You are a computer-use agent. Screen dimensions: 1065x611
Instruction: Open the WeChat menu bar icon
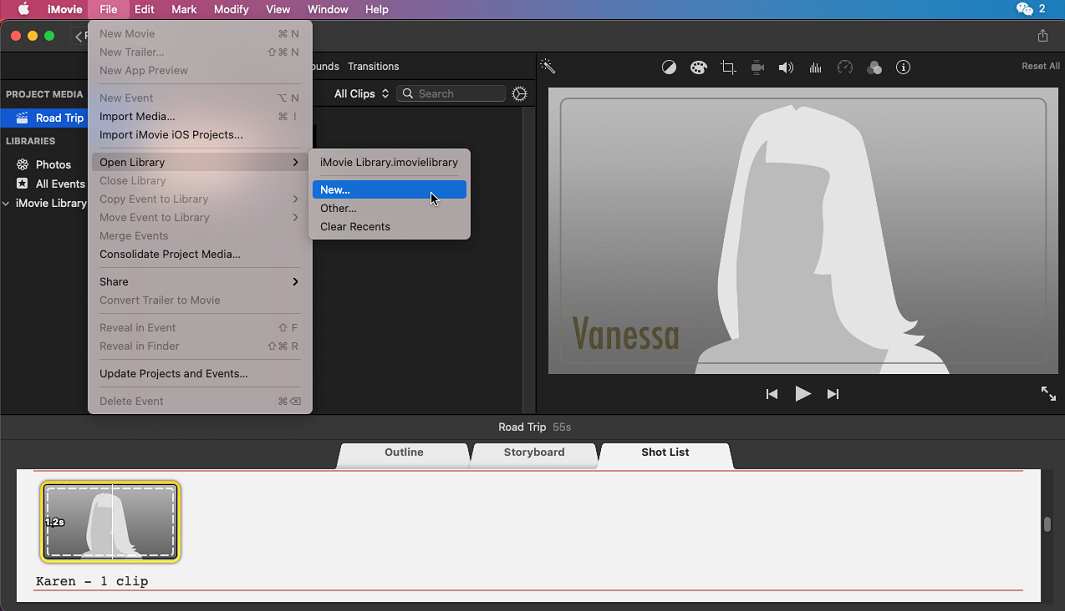1024,9
